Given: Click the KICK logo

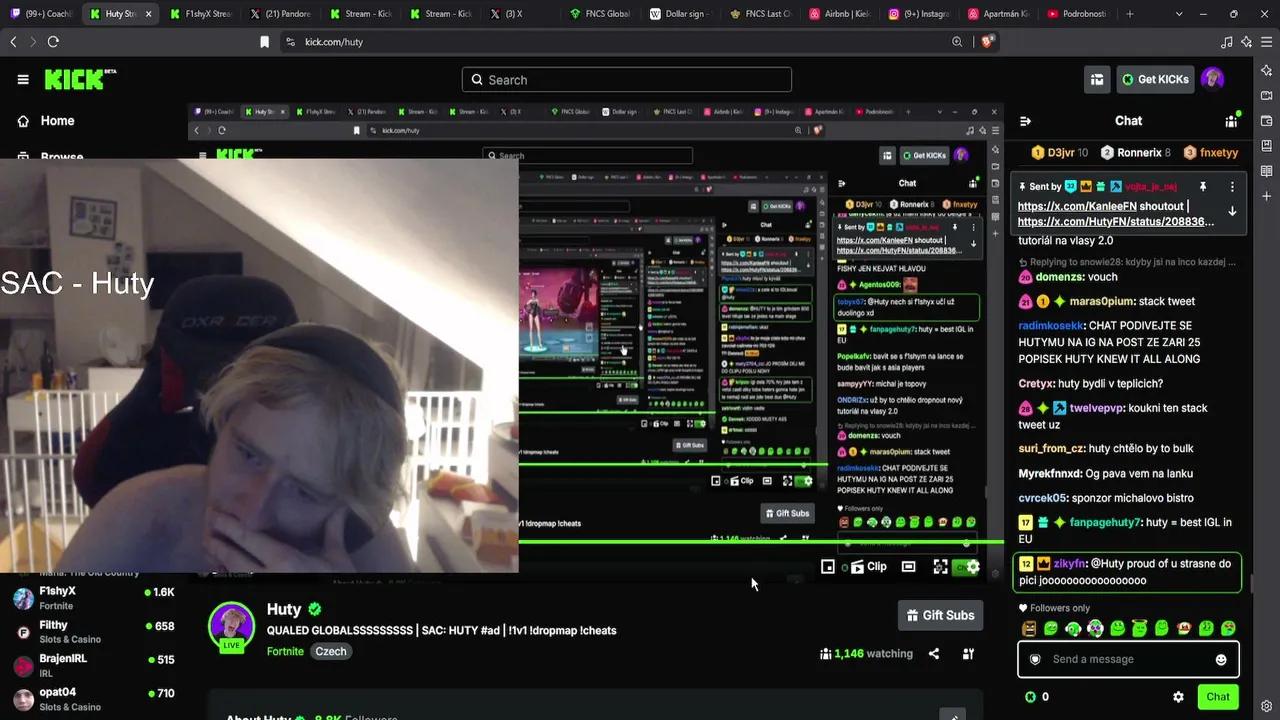Looking at the screenshot, I should pyautogui.click(x=80, y=79).
